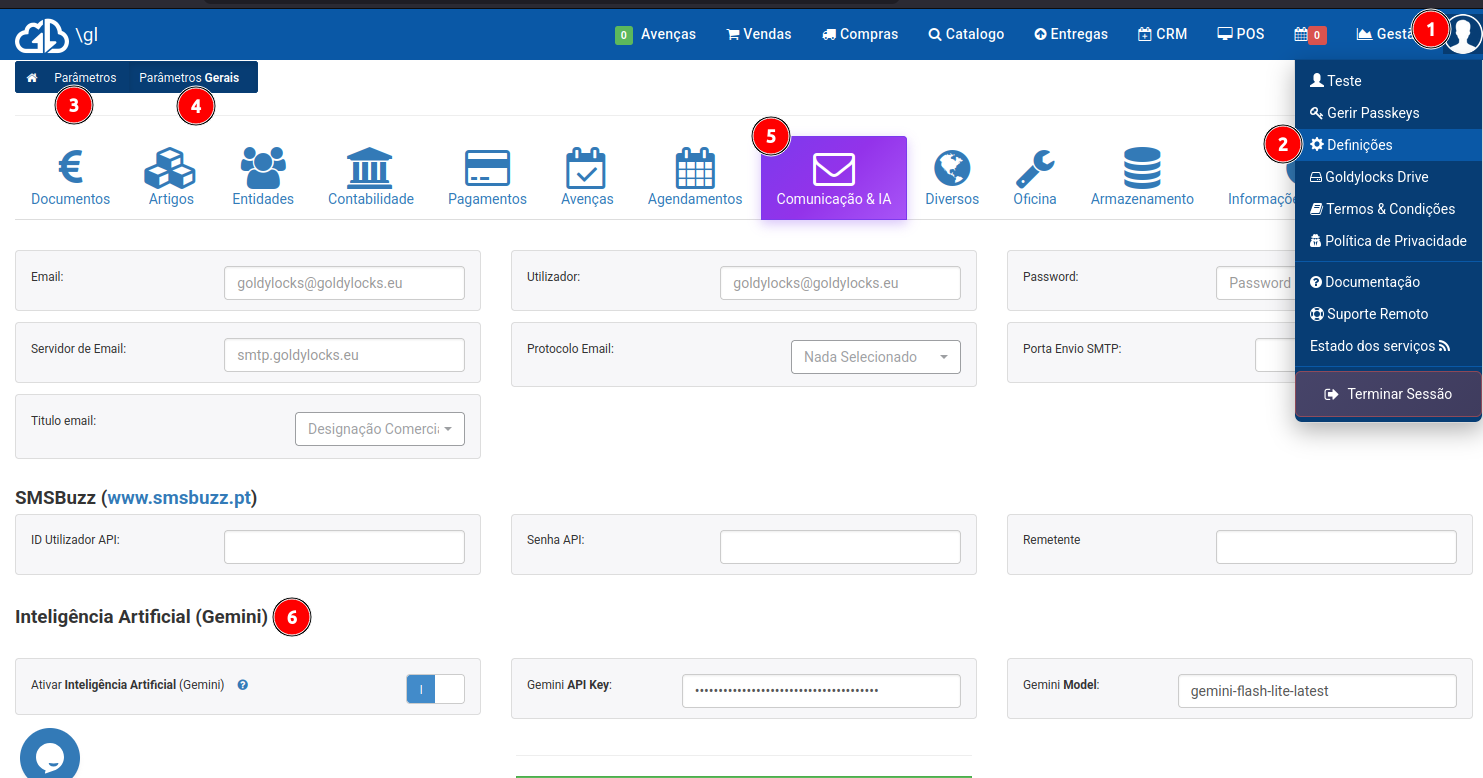Select the Comunicação & IA tab

(x=834, y=178)
